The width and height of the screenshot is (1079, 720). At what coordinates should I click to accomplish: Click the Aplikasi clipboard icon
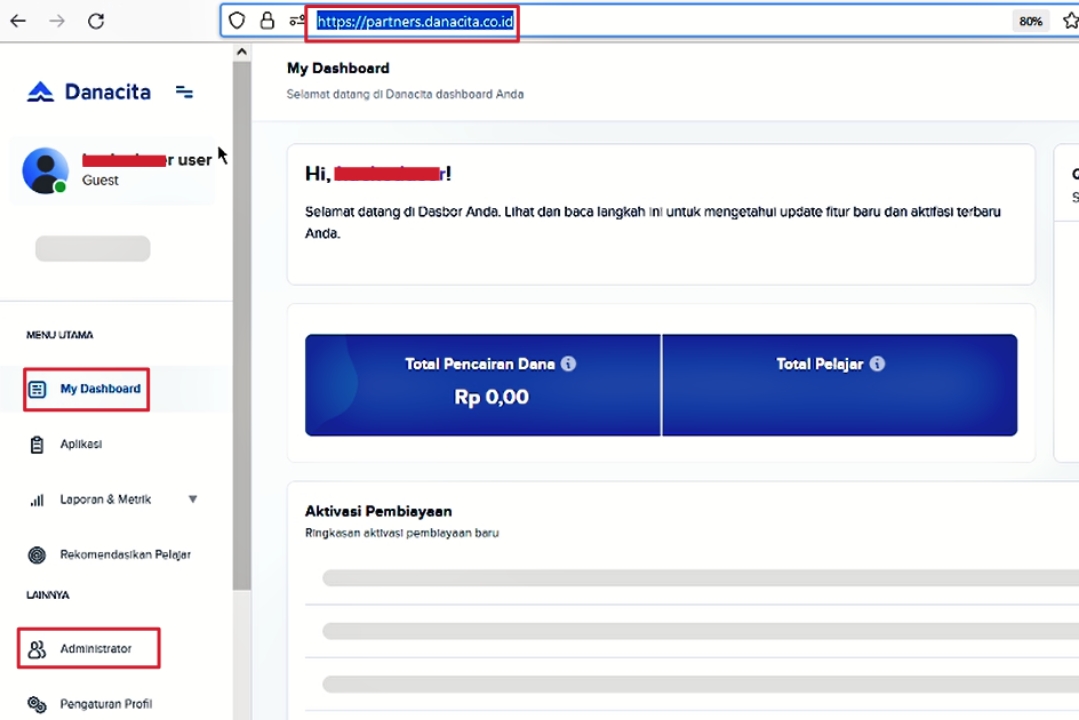(x=37, y=445)
